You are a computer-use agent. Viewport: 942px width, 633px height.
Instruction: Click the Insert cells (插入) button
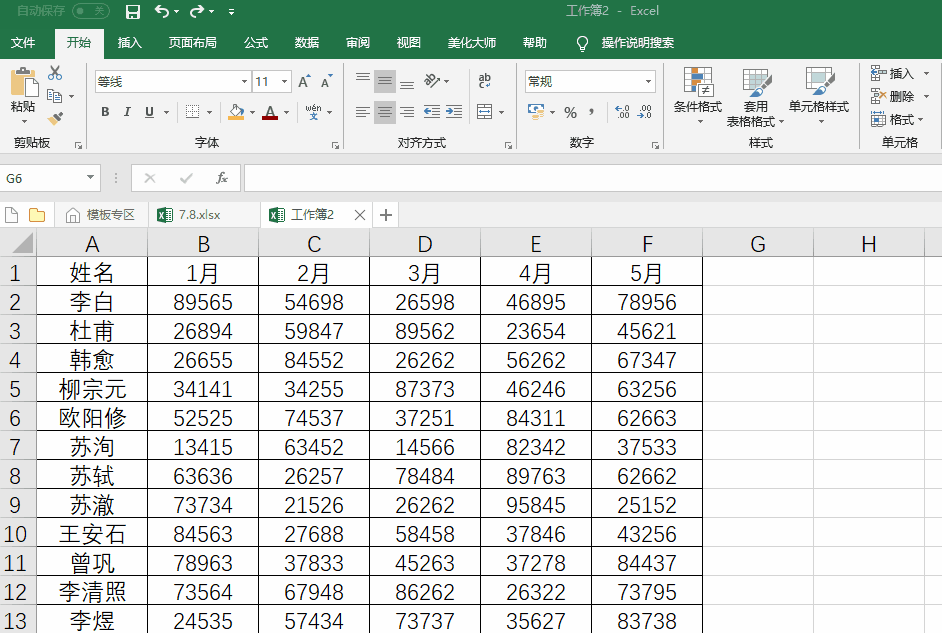[893, 74]
